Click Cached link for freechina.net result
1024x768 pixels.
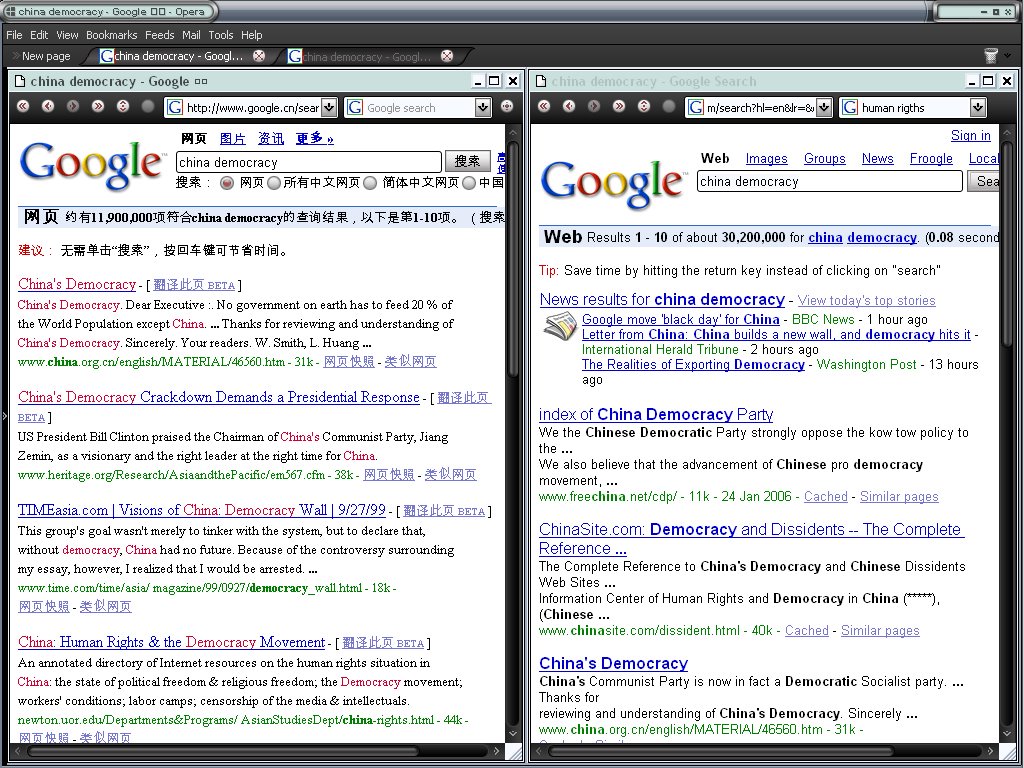click(825, 497)
